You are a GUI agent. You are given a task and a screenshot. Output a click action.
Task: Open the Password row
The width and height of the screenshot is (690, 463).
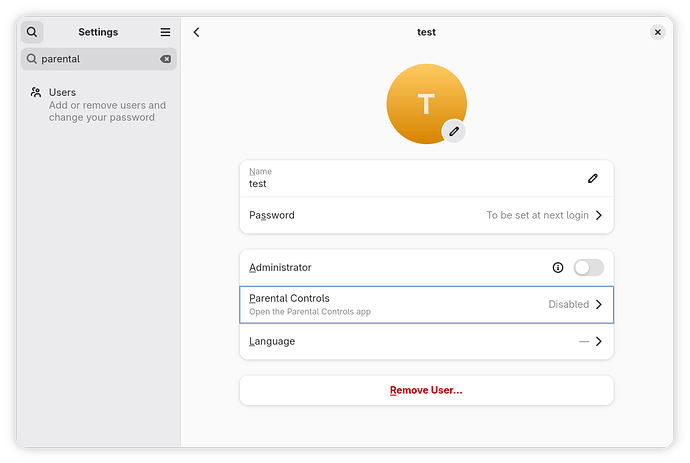(426, 215)
